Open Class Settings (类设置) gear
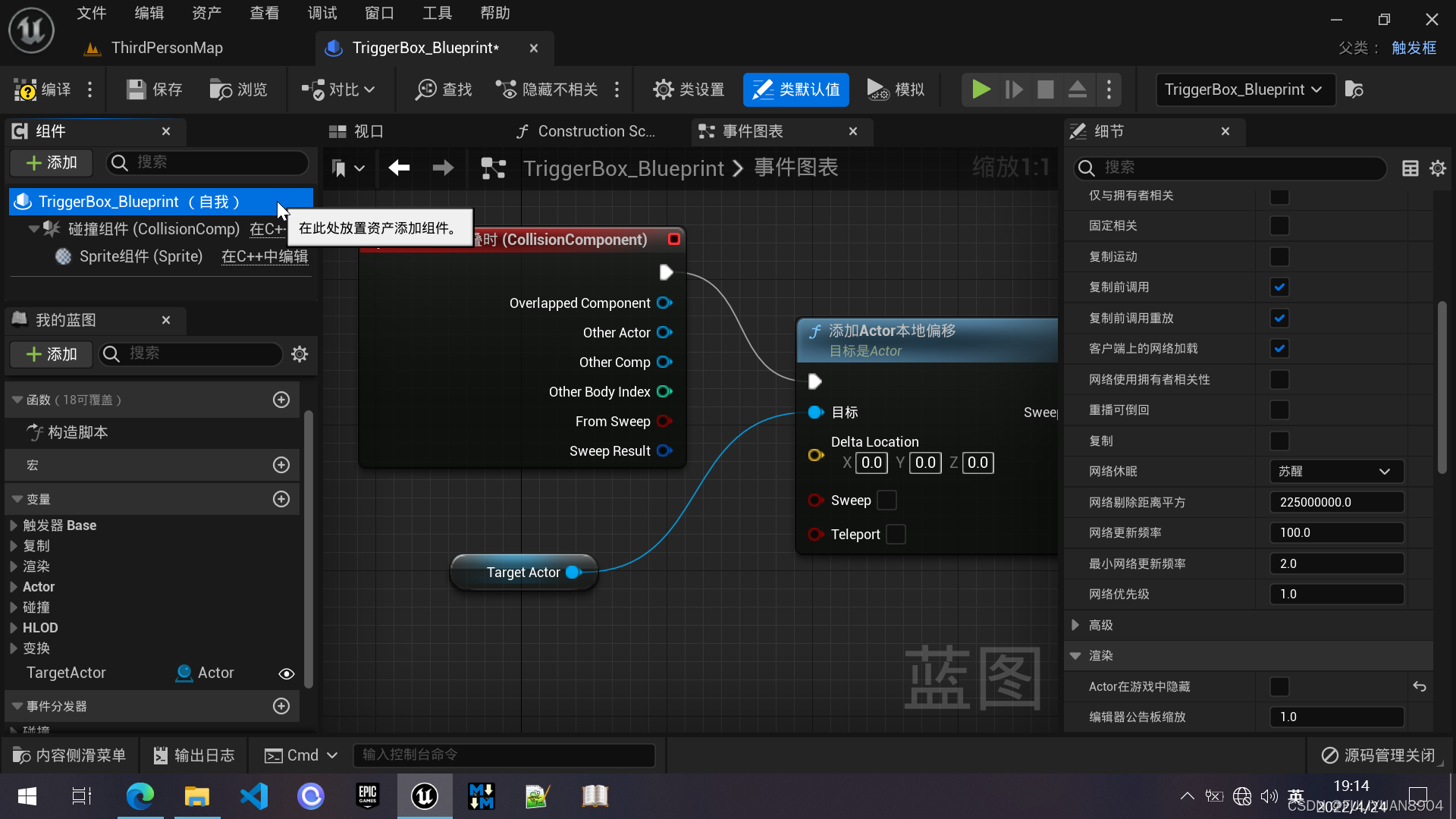The image size is (1456, 819). click(x=663, y=89)
